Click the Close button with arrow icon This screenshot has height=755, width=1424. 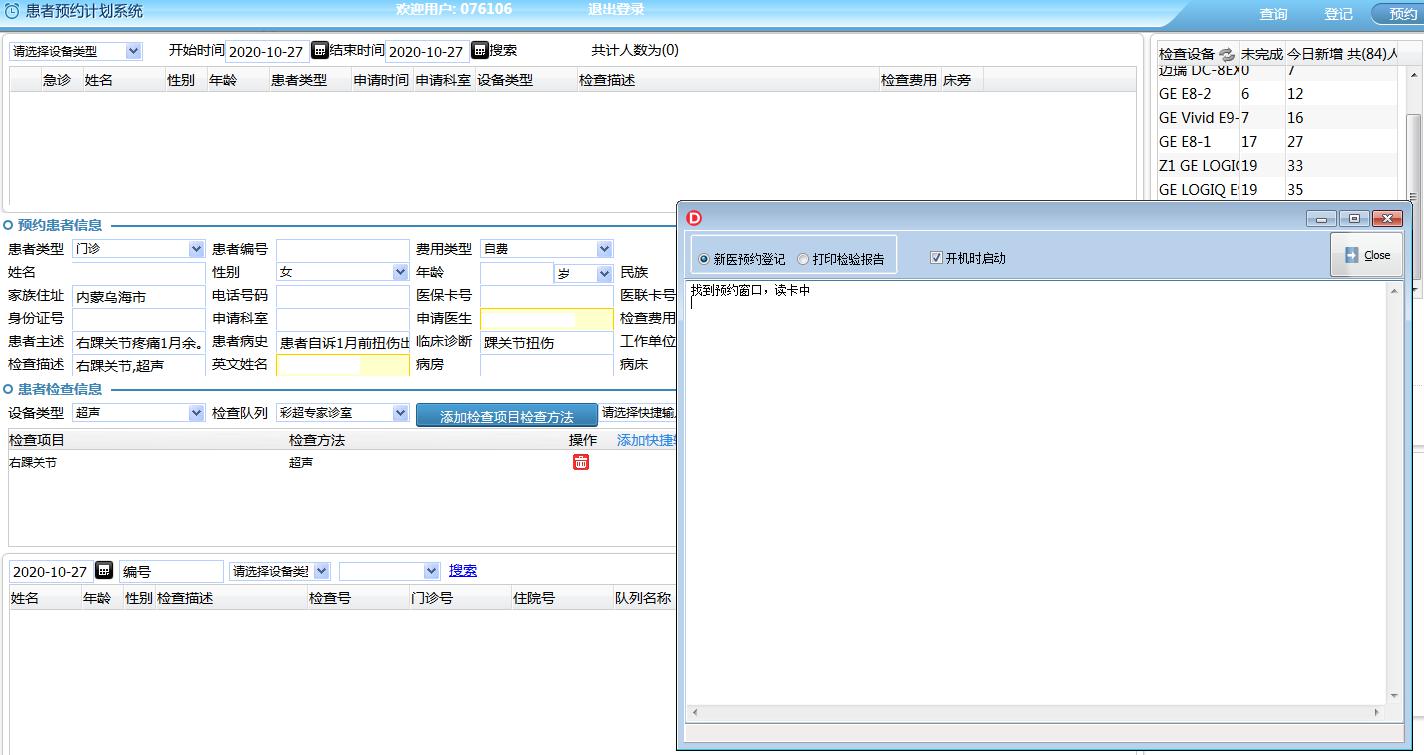coord(1366,255)
